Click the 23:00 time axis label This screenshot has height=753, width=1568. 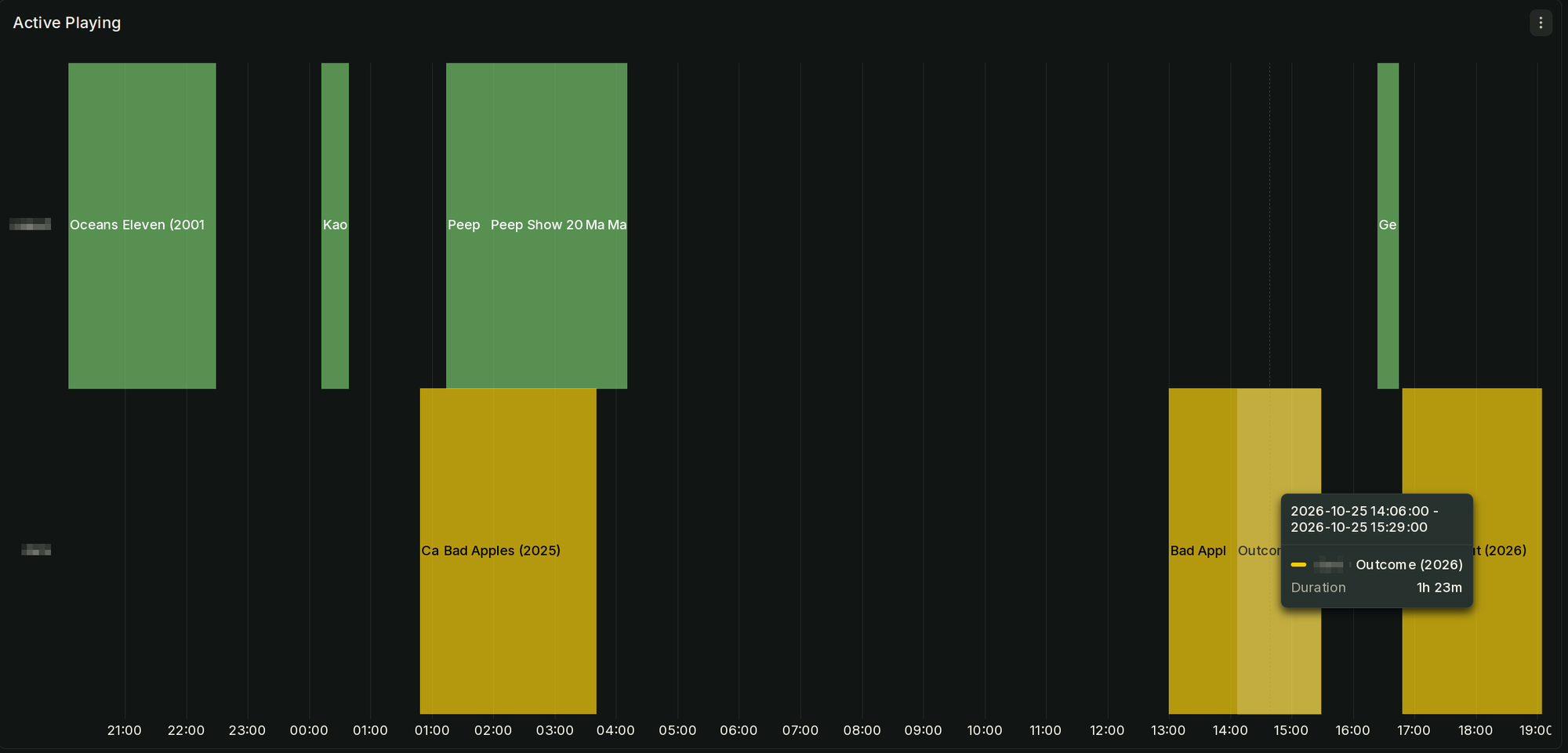(247, 730)
